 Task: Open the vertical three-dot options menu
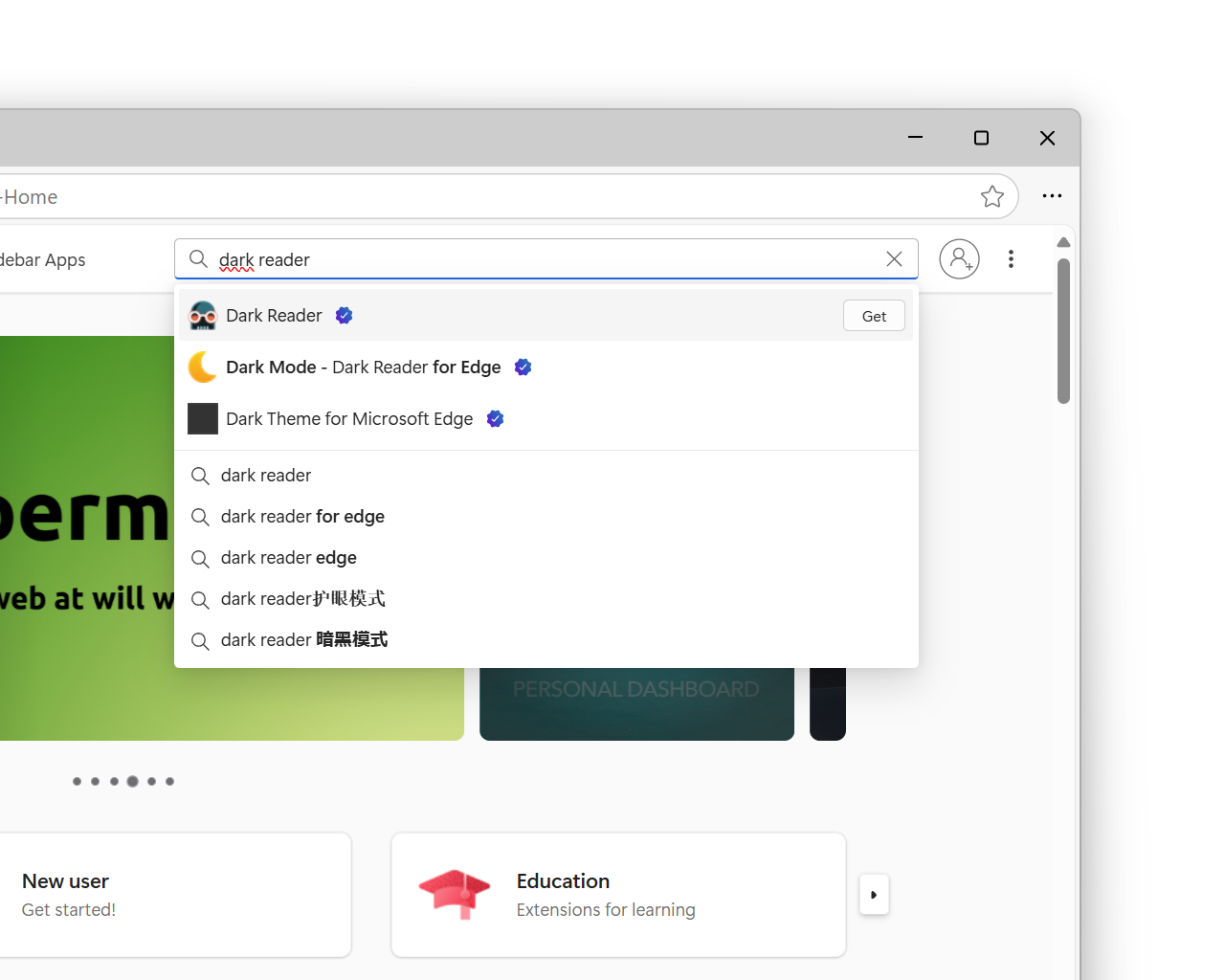tap(1011, 258)
